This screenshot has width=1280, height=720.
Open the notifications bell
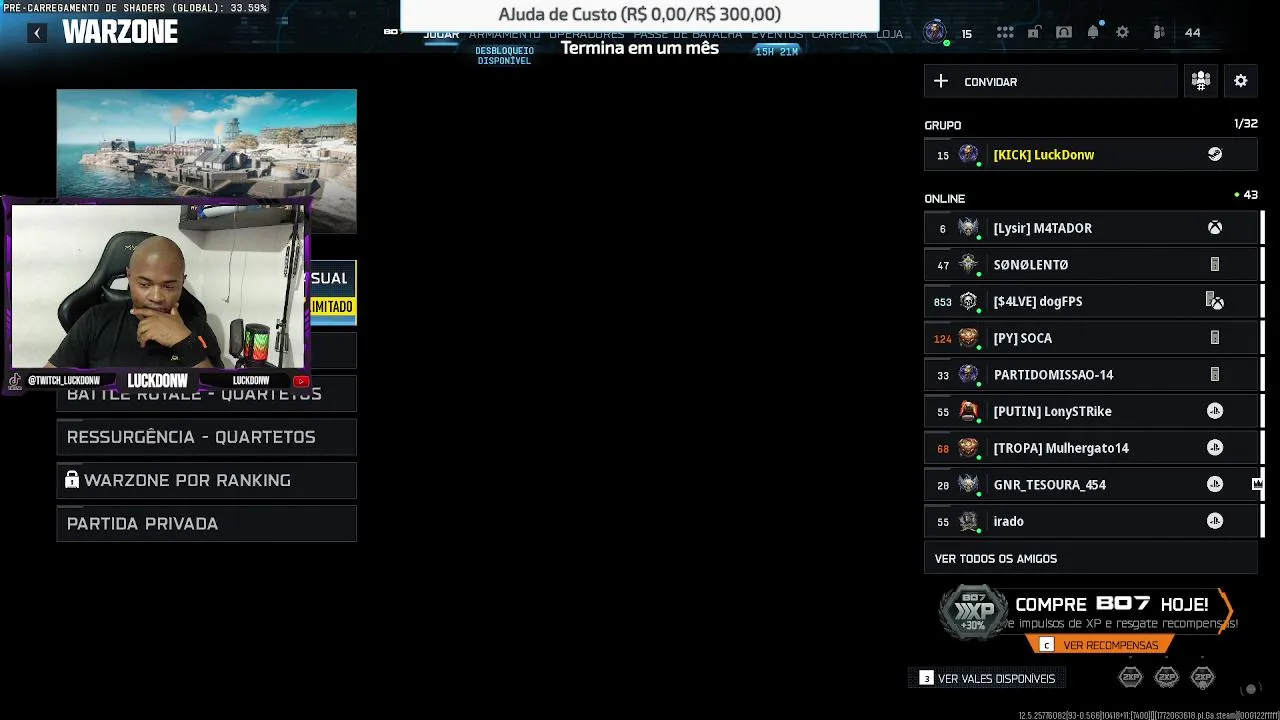[x=1093, y=33]
